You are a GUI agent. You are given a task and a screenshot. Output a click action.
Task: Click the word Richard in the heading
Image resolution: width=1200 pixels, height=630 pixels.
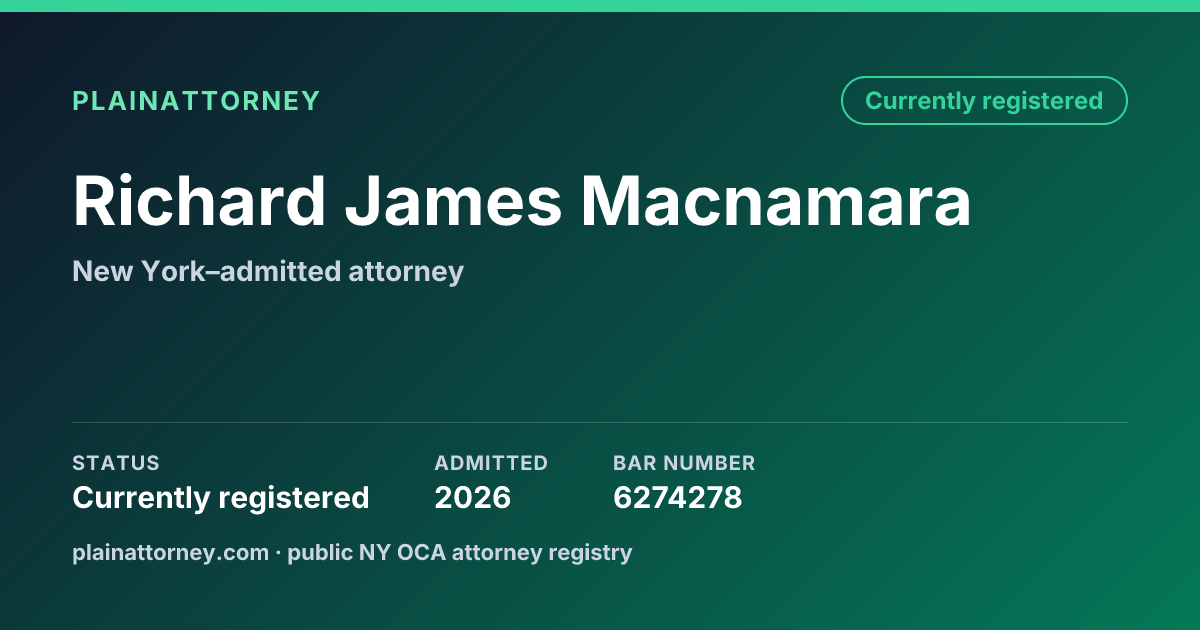(199, 203)
